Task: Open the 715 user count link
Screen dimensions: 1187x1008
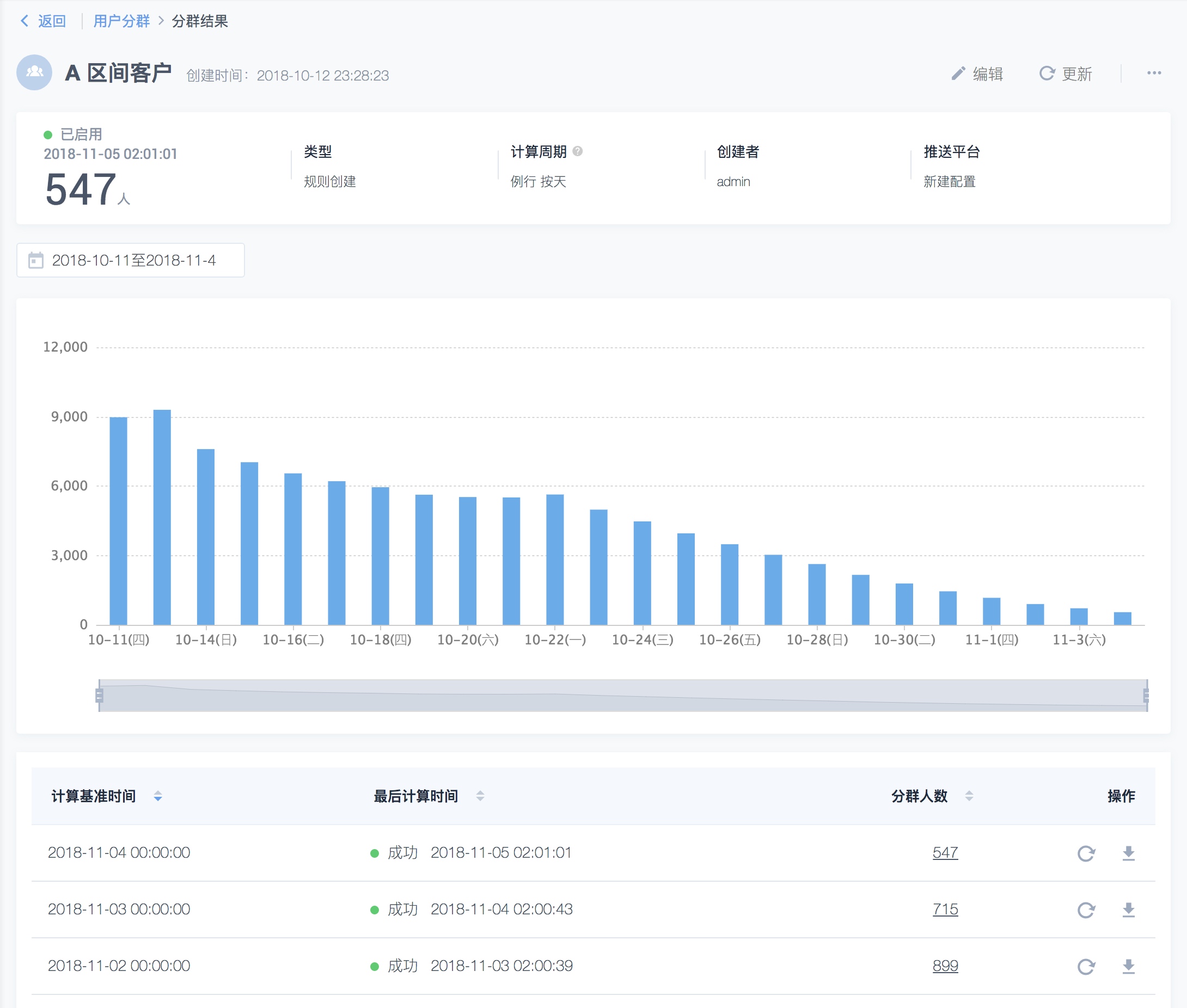Action: coord(945,909)
